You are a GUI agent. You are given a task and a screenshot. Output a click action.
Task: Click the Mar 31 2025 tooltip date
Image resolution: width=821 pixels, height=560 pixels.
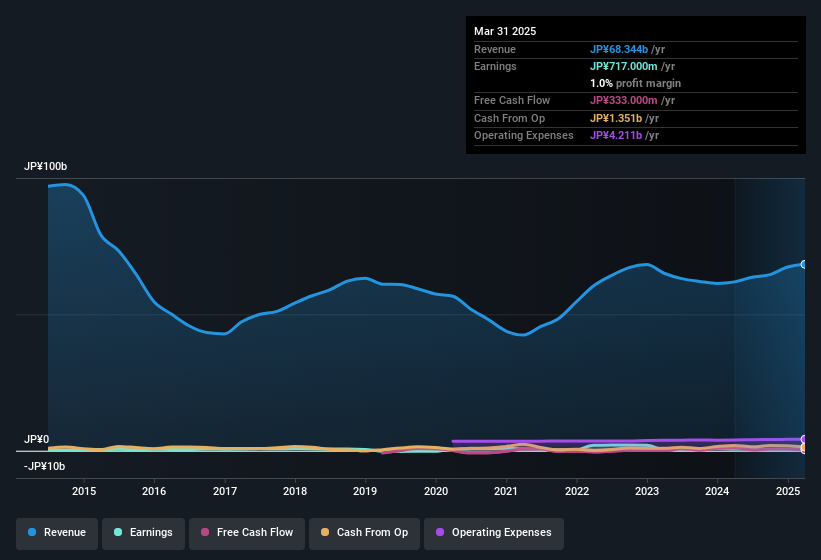505,31
